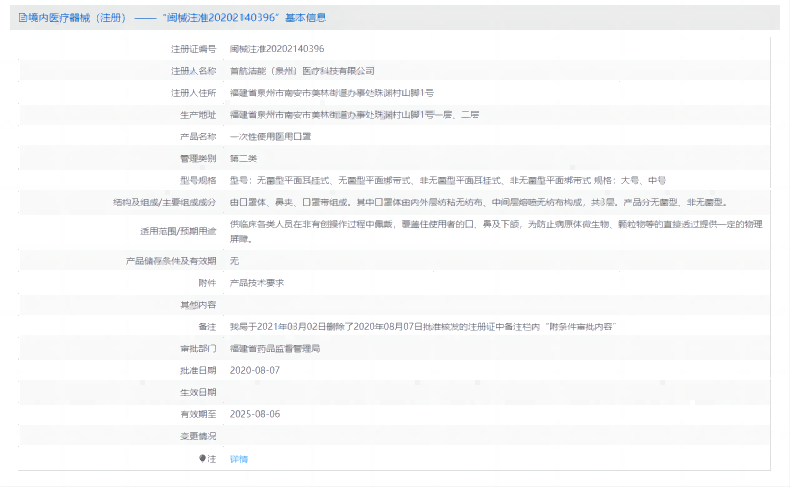Screen dimensions: 790x487
Task: Click the 变更情况 row label
Action: point(197,435)
